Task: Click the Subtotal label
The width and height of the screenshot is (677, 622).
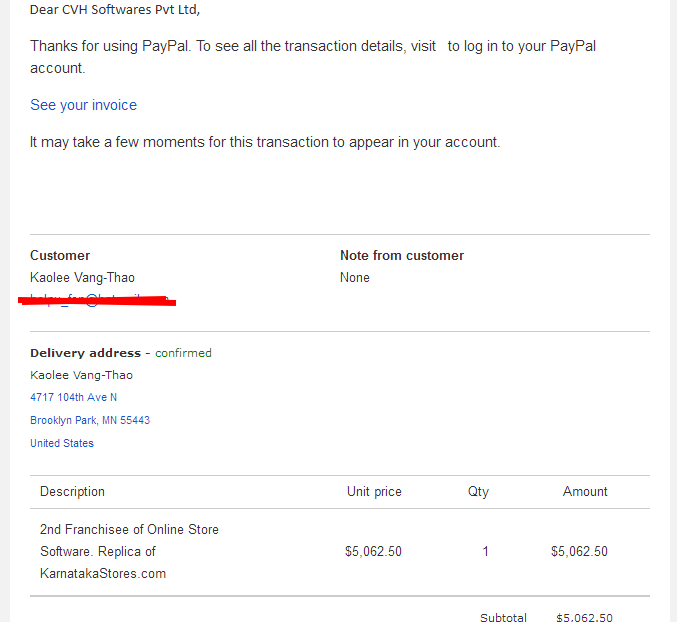Action: click(x=503, y=617)
